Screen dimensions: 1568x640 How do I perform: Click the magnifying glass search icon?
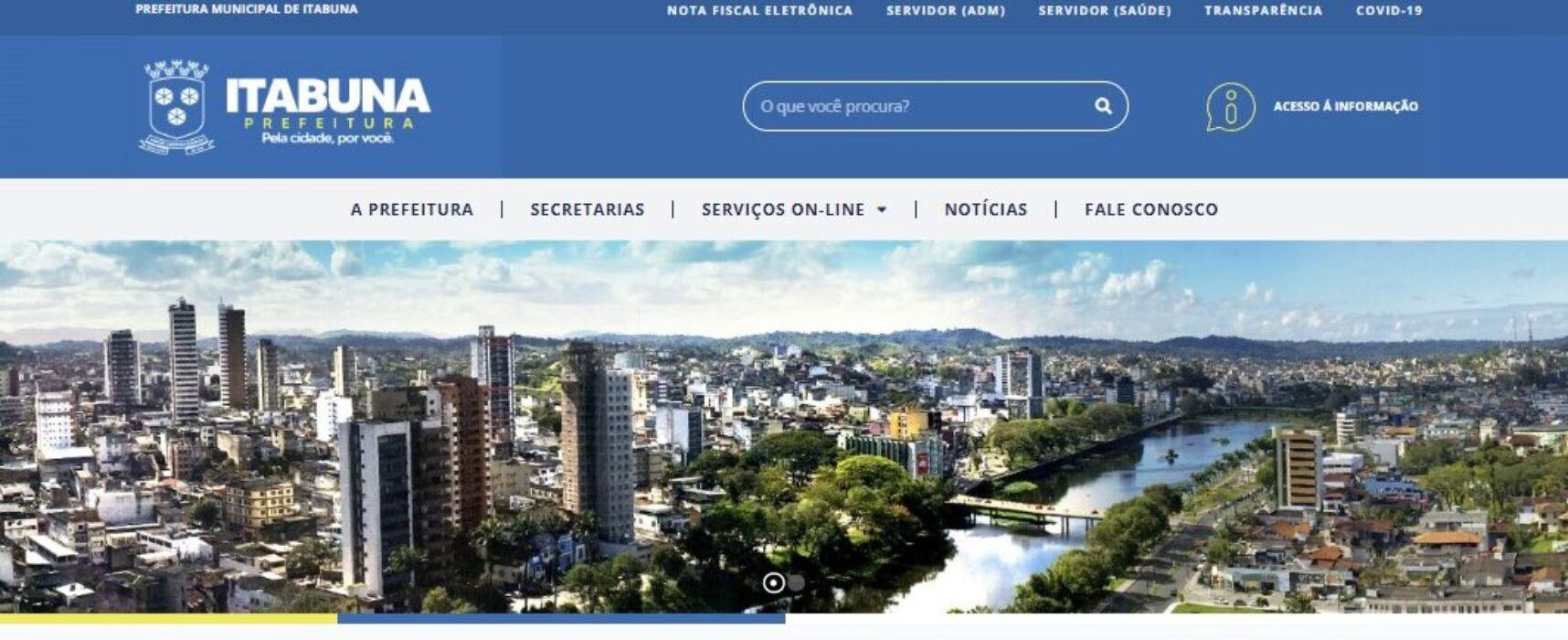pos(1103,106)
